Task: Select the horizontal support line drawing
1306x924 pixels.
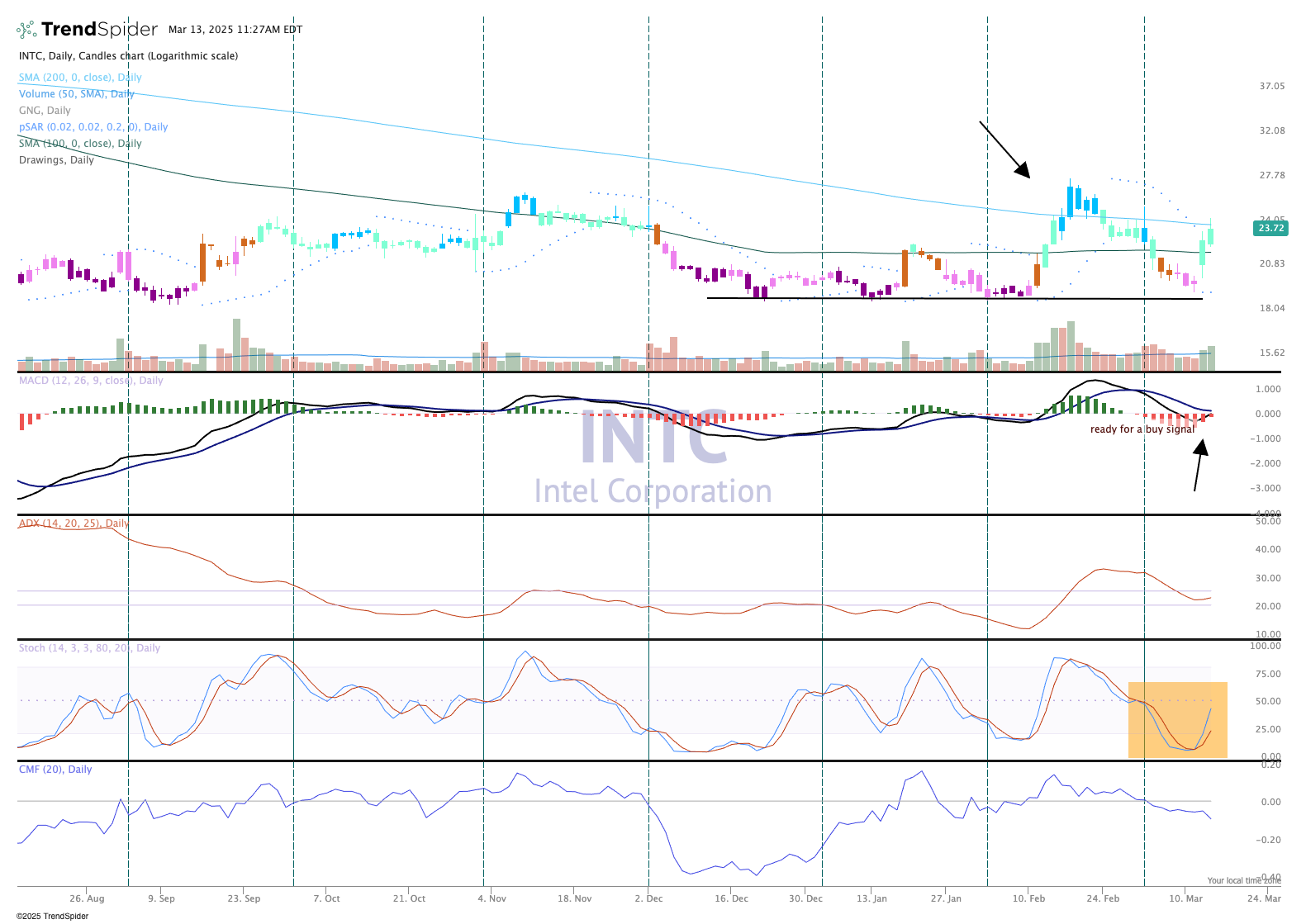Action: (954, 298)
